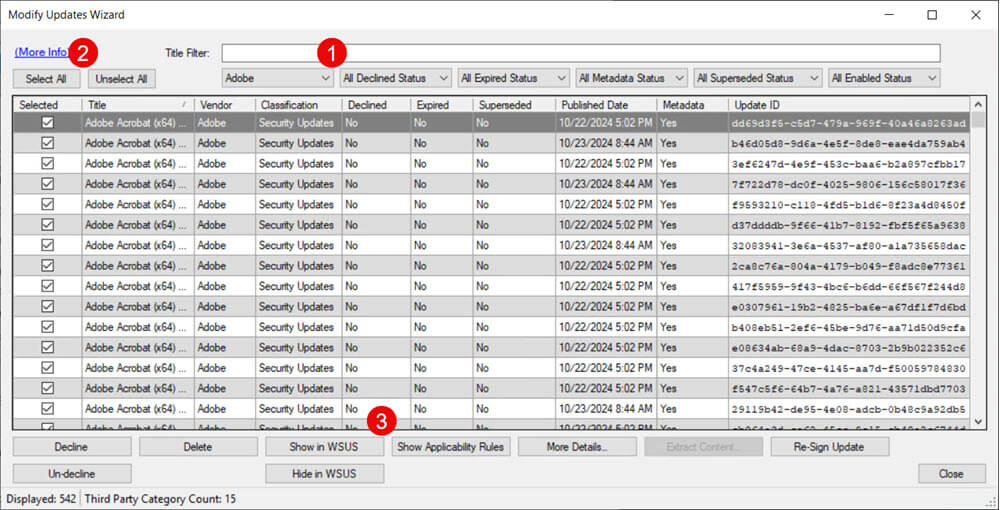Toggle checkbox for update 3ef6247d-4e9f-453c

point(48,163)
